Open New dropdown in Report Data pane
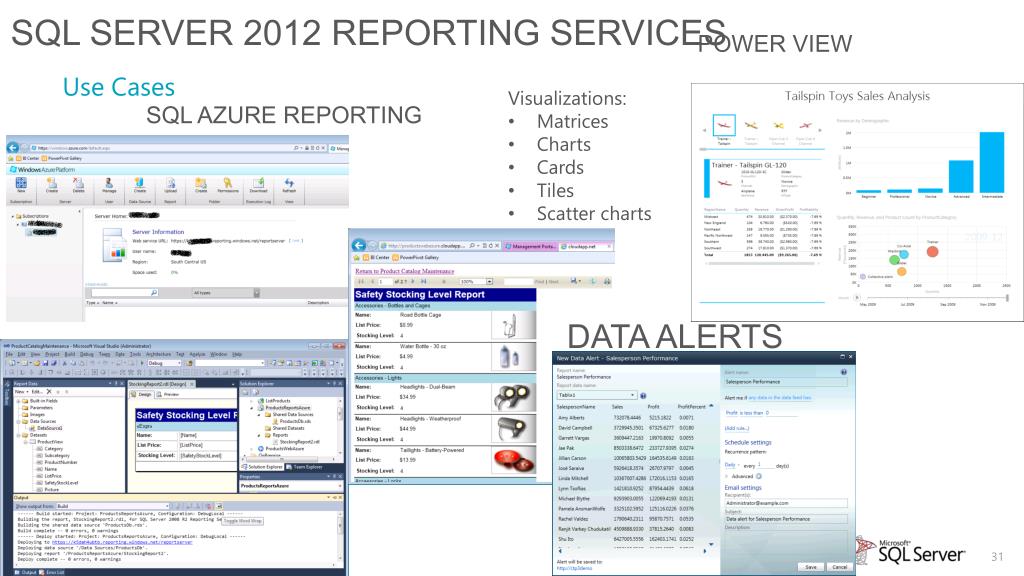 [x=20, y=392]
